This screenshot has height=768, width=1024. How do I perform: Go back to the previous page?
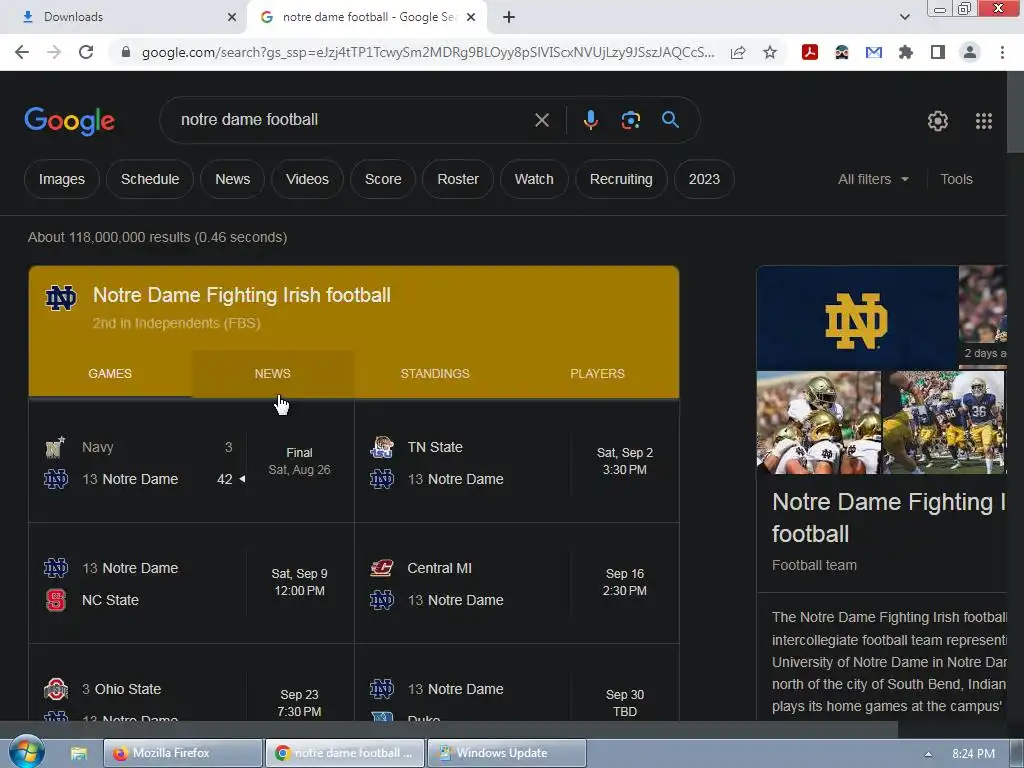click(x=22, y=52)
